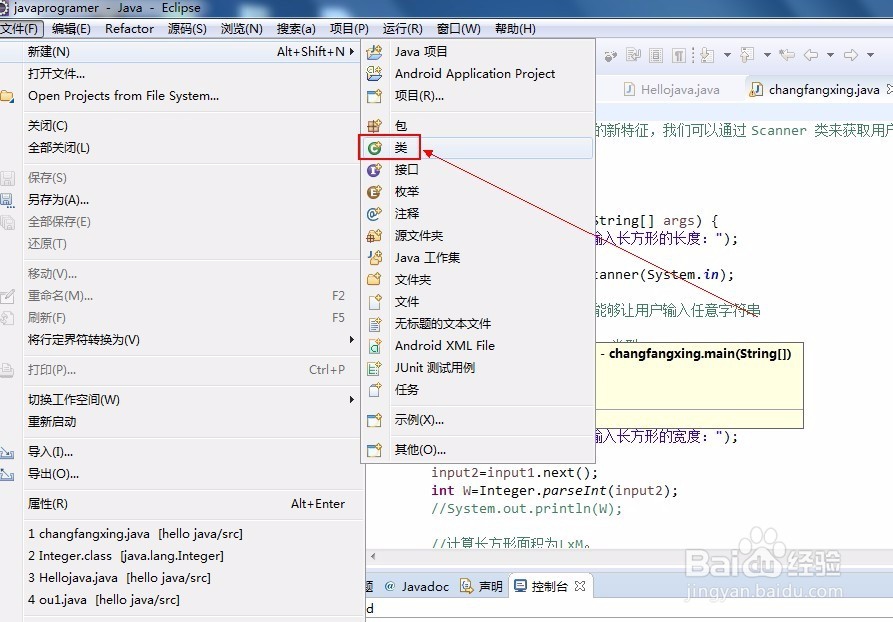
Task: Open the 窗口(W) menu
Action: (x=458, y=28)
